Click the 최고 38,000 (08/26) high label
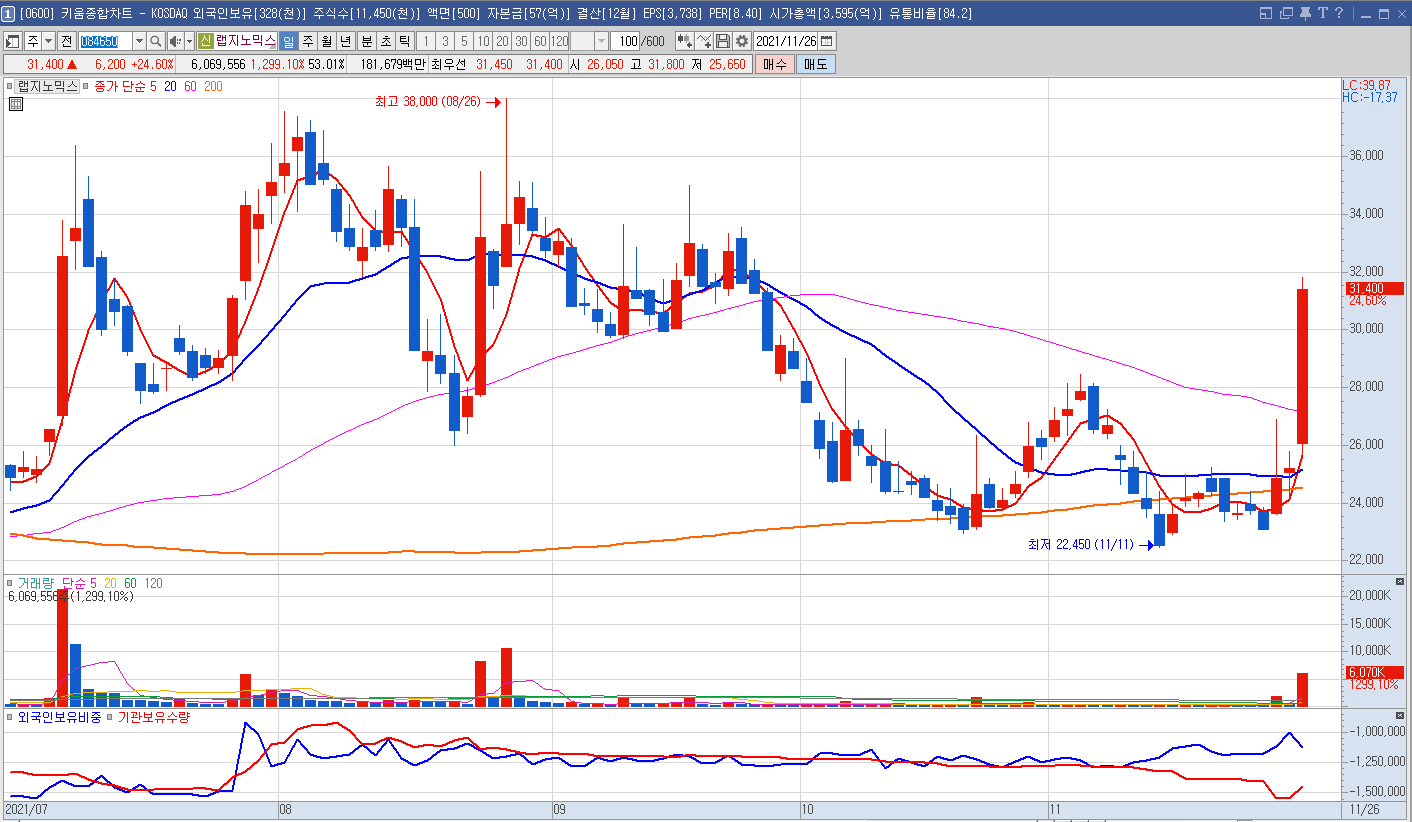This screenshot has width=1412, height=822. click(428, 102)
